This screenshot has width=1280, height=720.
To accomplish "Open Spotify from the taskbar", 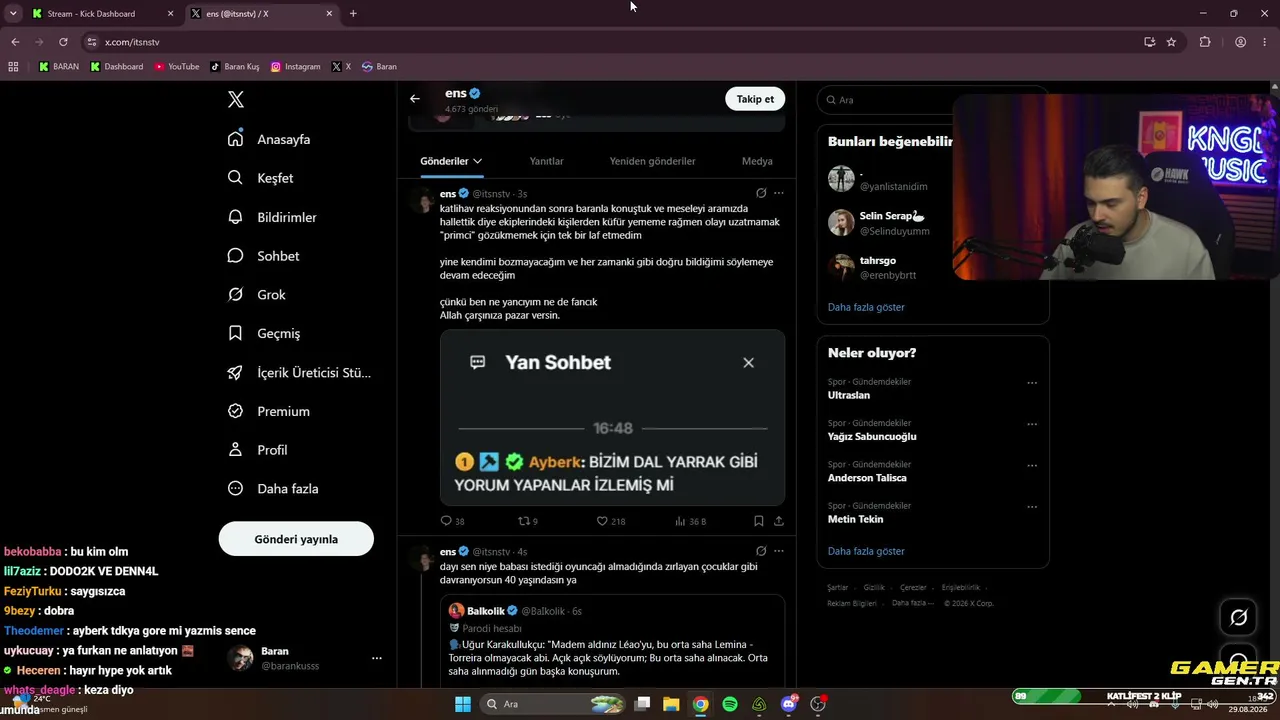I will pos(730,704).
